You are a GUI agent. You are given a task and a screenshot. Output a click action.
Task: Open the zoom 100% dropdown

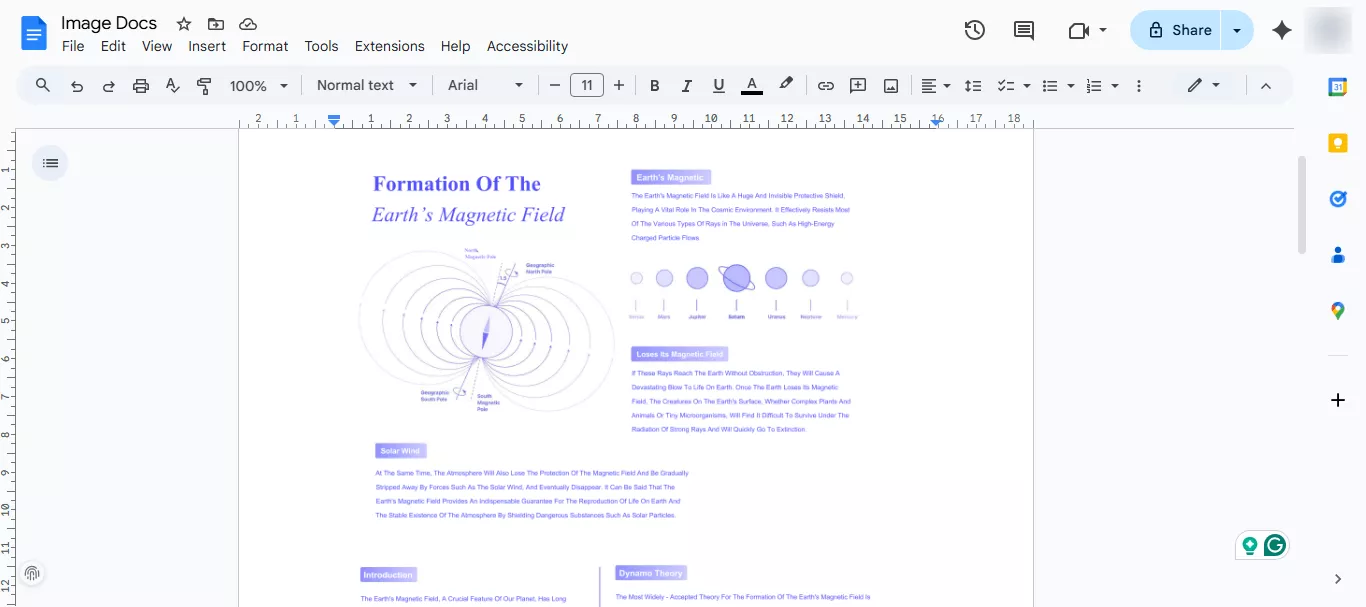pos(258,86)
